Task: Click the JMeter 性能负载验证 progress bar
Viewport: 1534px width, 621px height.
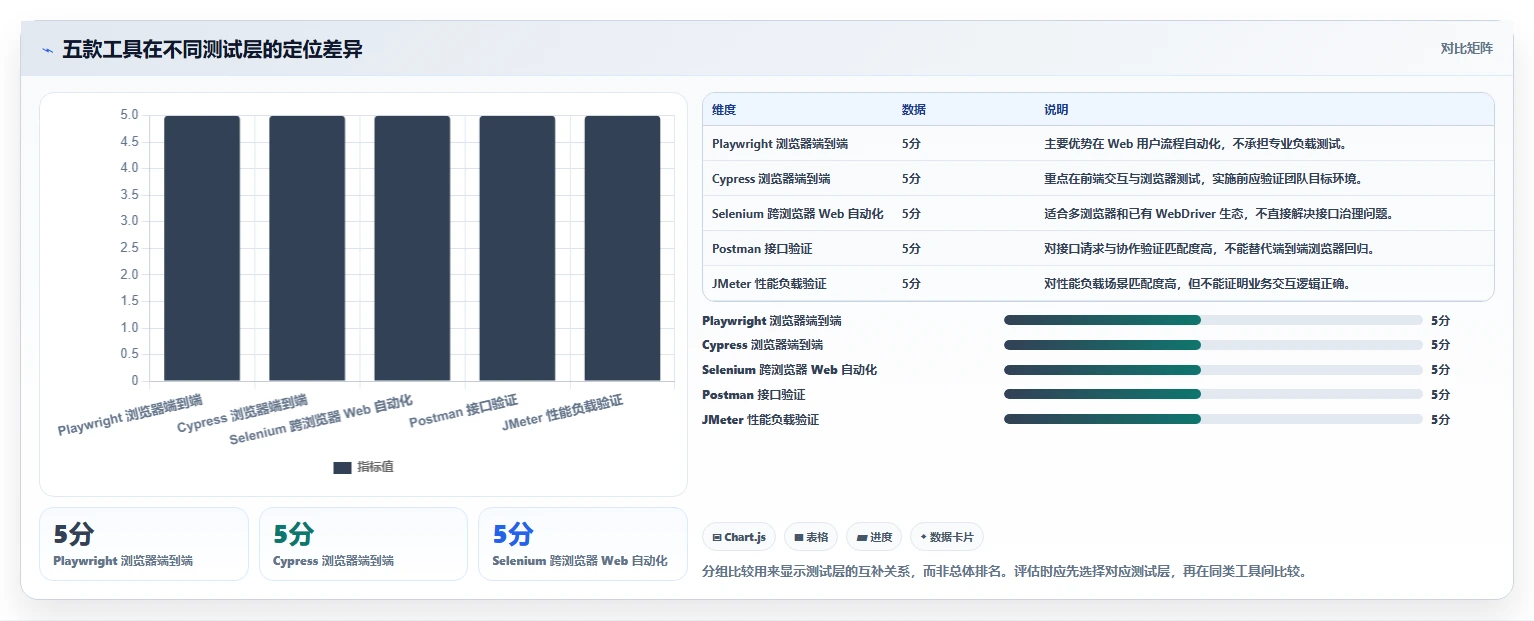Action: [1213, 419]
